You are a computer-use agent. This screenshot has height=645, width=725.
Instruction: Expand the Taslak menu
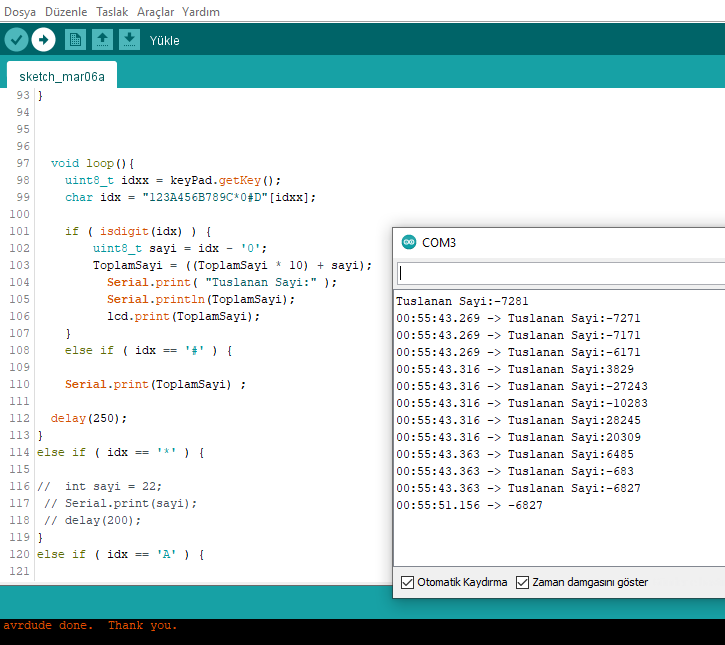point(112,12)
